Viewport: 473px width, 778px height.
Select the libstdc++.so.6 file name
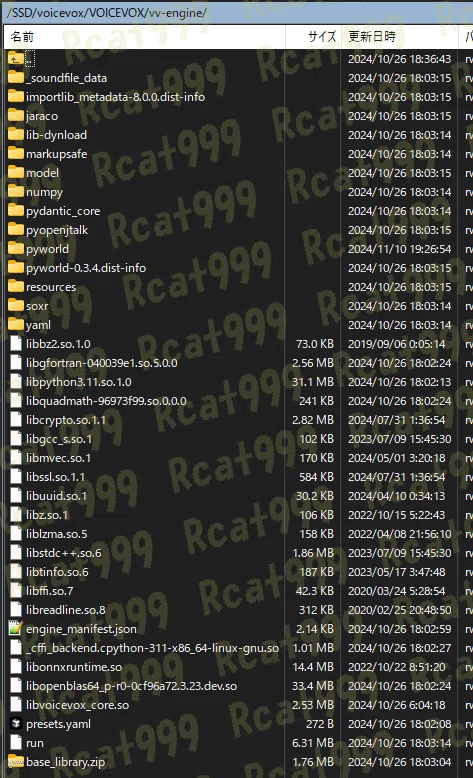64,553
